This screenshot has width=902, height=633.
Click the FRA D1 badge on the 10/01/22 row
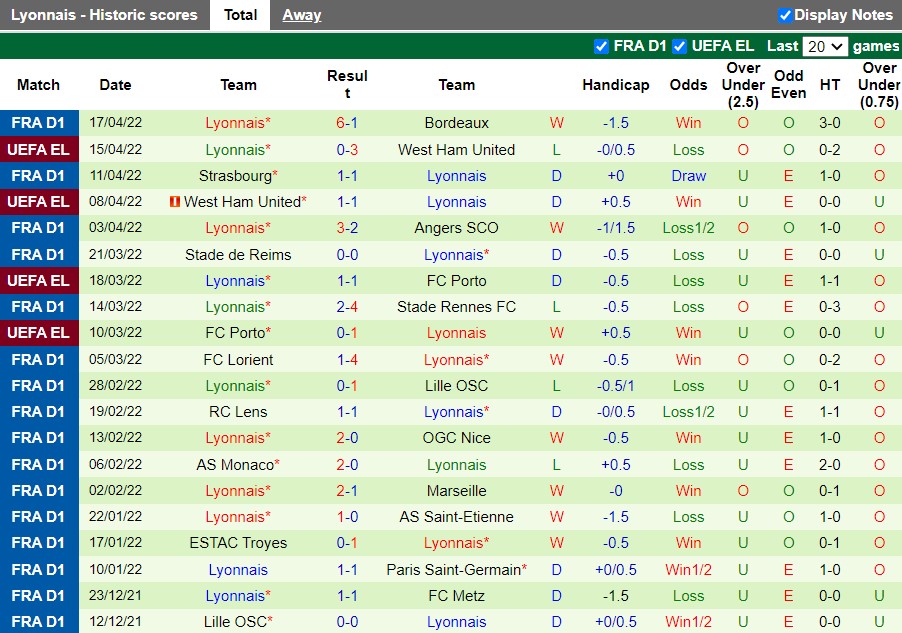39,570
